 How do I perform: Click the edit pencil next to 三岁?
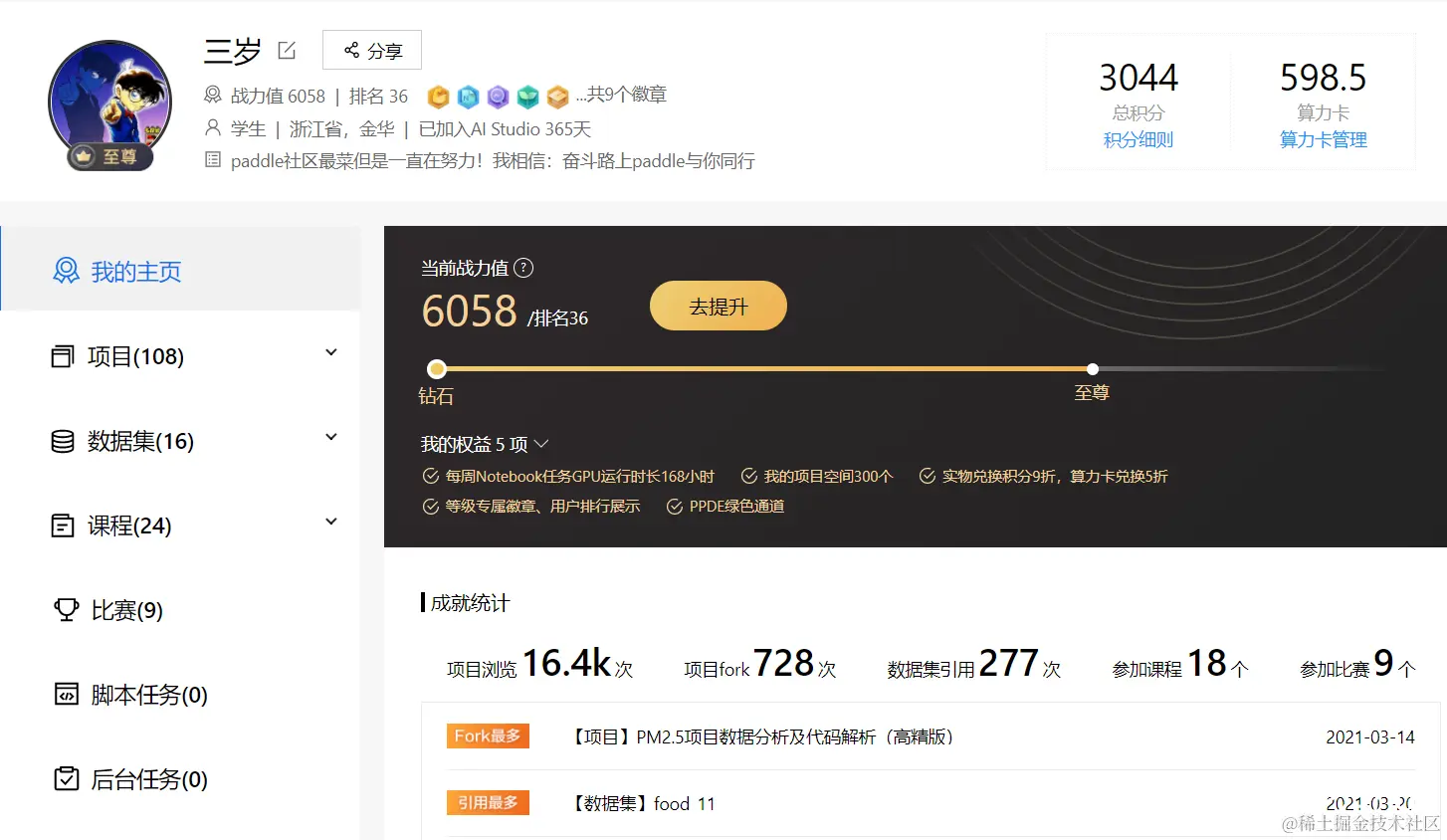point(287,50)
